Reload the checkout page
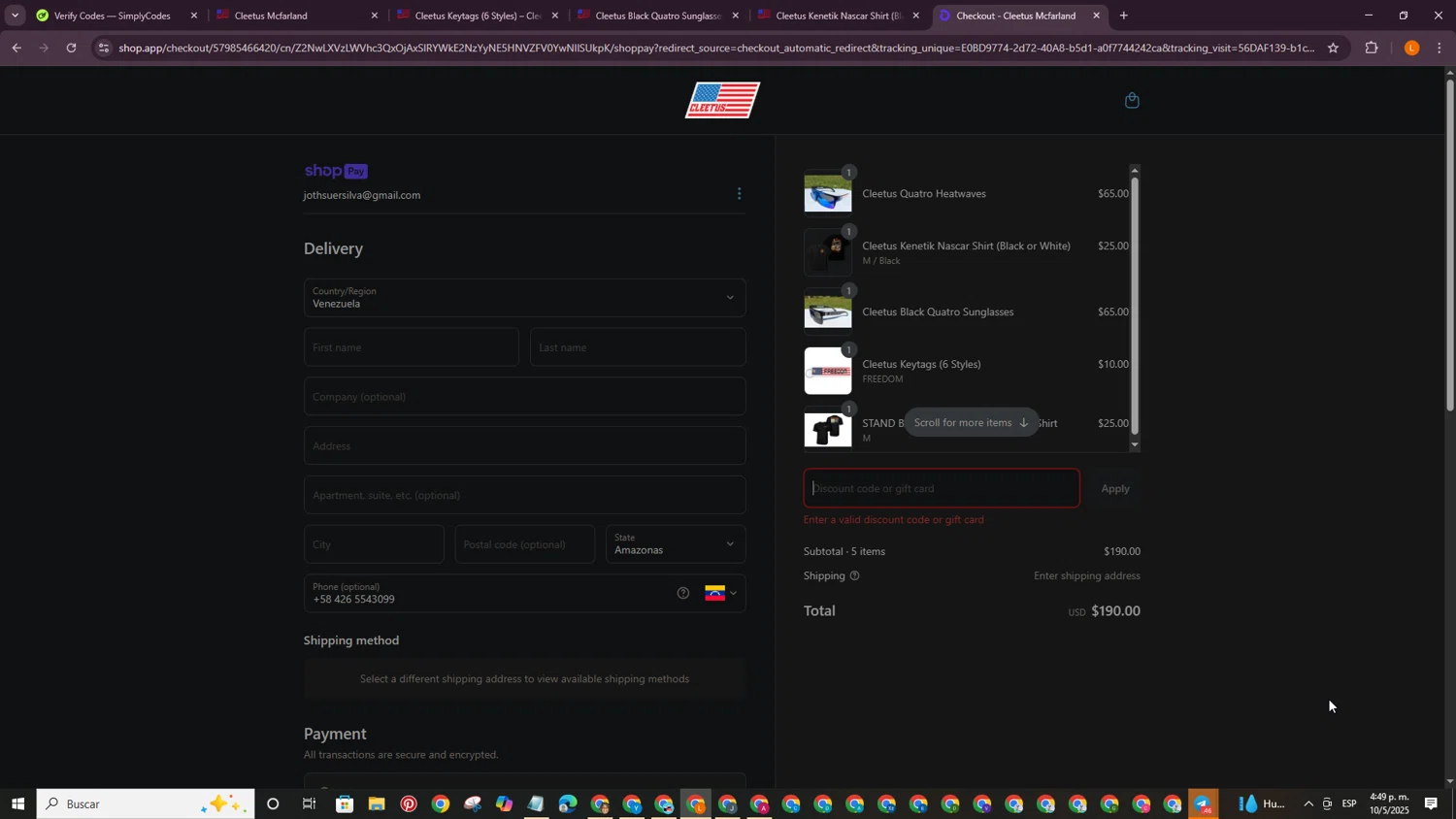 (x=71, y=48)
